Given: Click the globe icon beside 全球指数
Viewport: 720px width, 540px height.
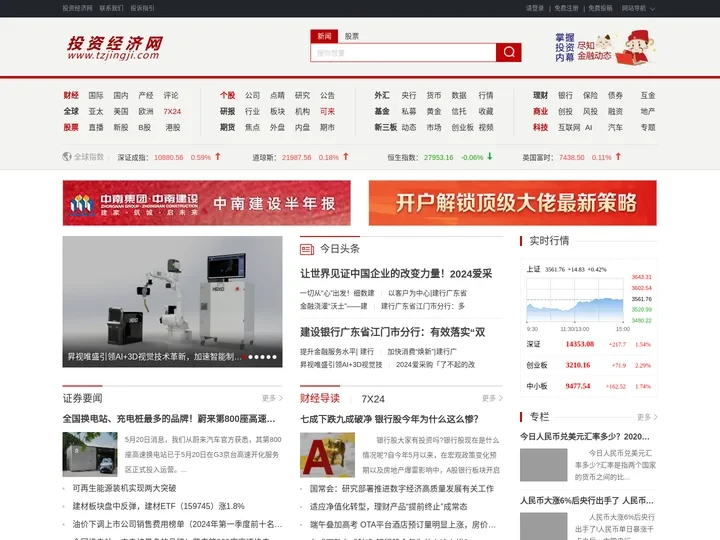Looking at the screenshot, I should (x=67, y=157).
